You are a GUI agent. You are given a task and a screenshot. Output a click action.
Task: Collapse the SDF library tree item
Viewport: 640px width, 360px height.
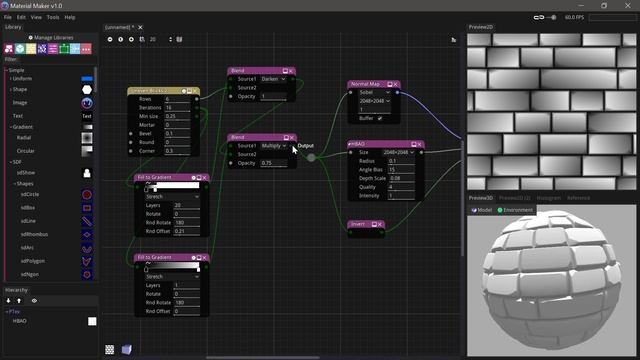click(x=11, y=162)
